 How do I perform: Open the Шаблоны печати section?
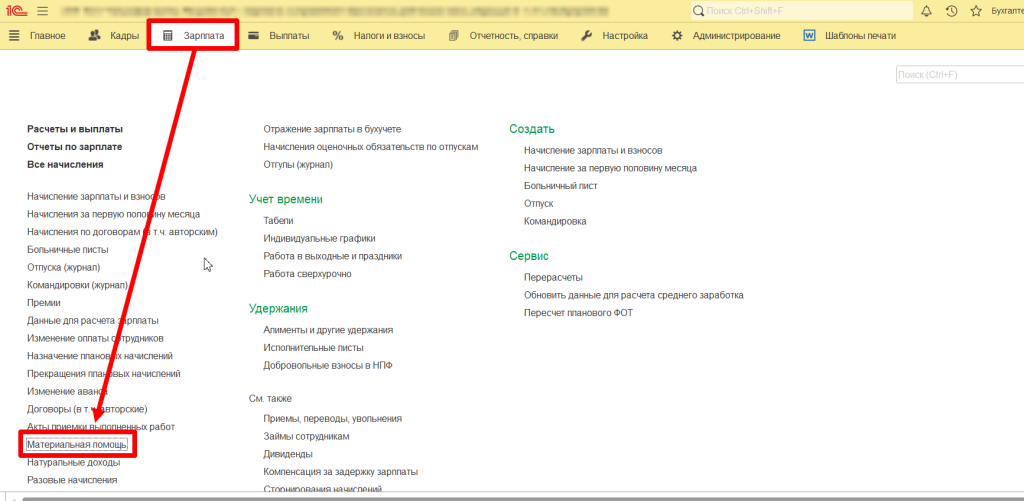pyautogui.click(x=850, y=36)
